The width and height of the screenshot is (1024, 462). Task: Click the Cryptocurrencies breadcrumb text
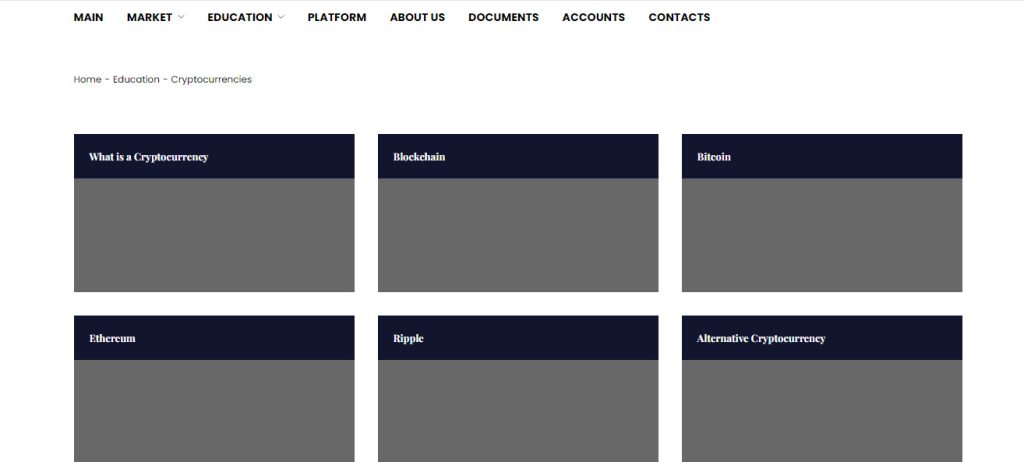211,80
